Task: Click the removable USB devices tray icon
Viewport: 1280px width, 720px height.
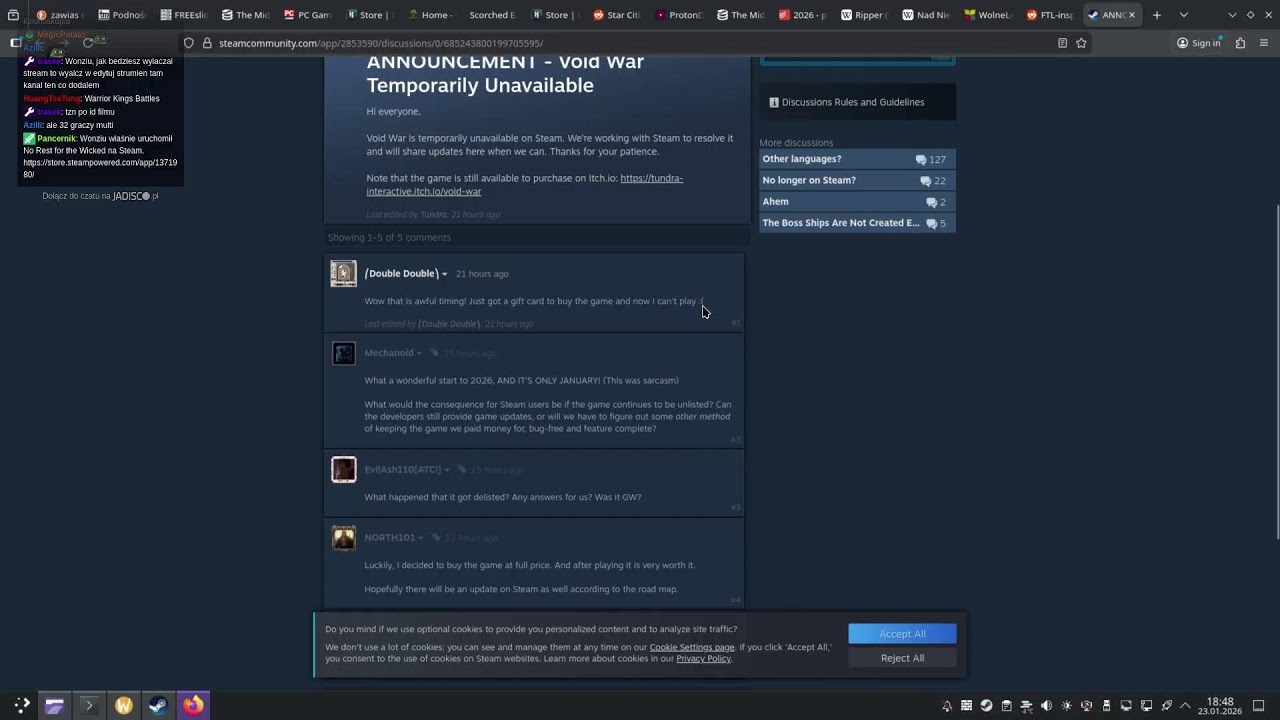Action: pyautogui.click(x=1107, y=706)
